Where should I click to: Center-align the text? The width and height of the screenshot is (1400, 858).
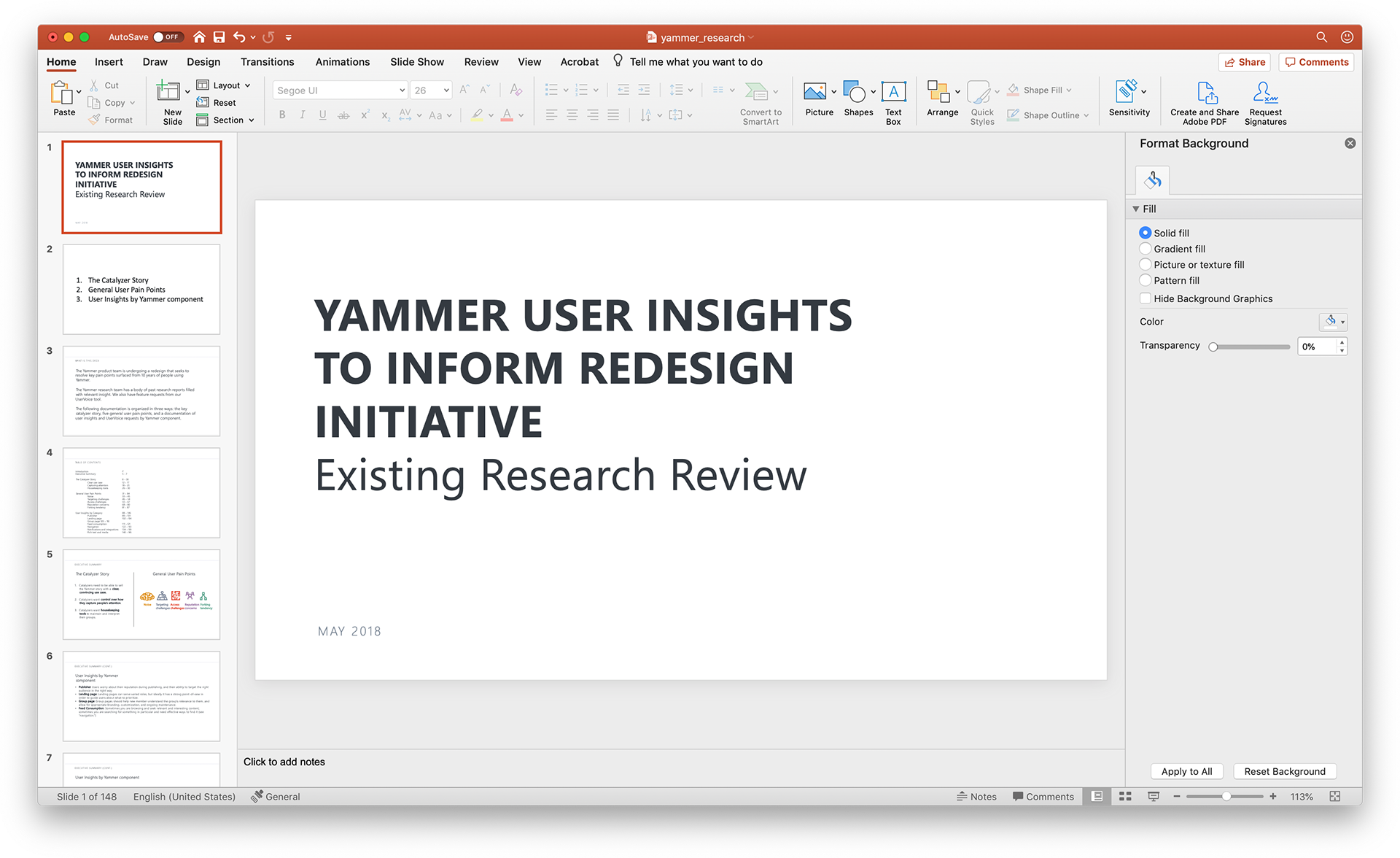pyautogui.click(x=572, y=115)
